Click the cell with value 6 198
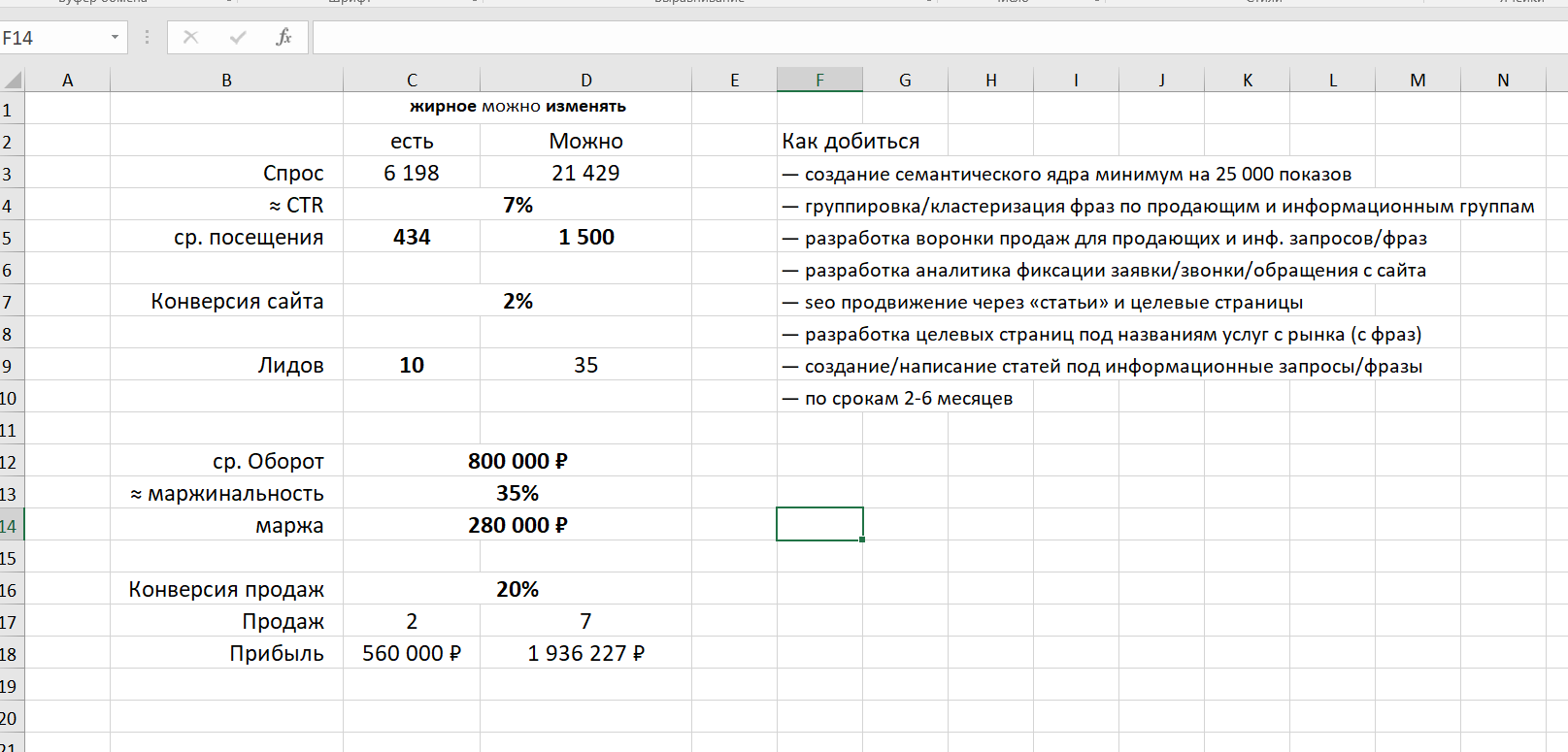The width and height of the screenshot is (1568, 752). 412,173
